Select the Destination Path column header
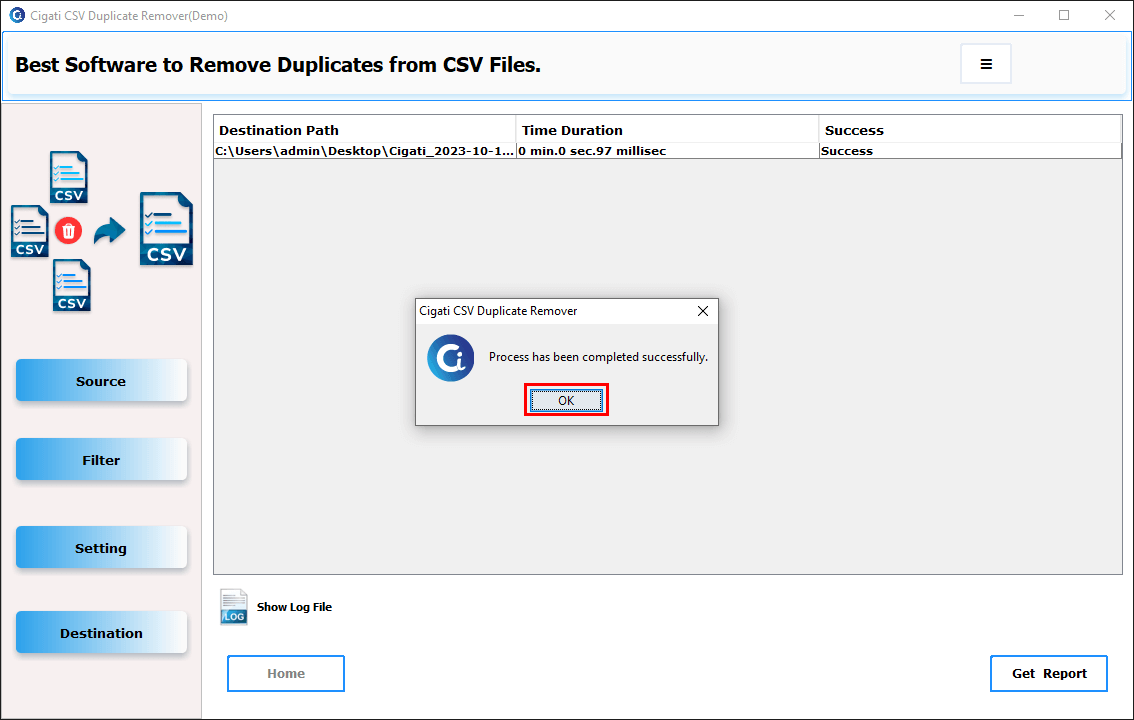This screenshot has width=1134, height=720. pyautogui.click(x=364, y=129)
